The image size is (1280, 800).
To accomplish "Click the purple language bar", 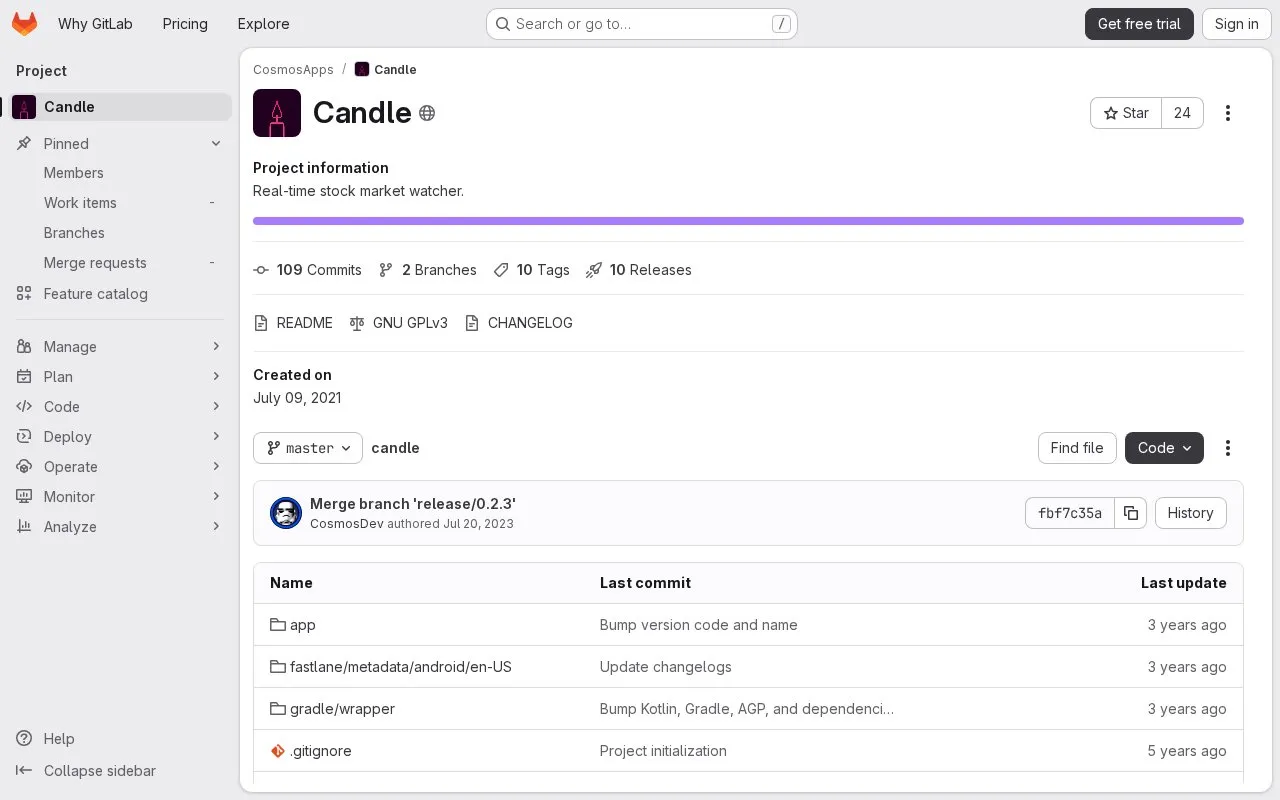I will pos(748,221).
